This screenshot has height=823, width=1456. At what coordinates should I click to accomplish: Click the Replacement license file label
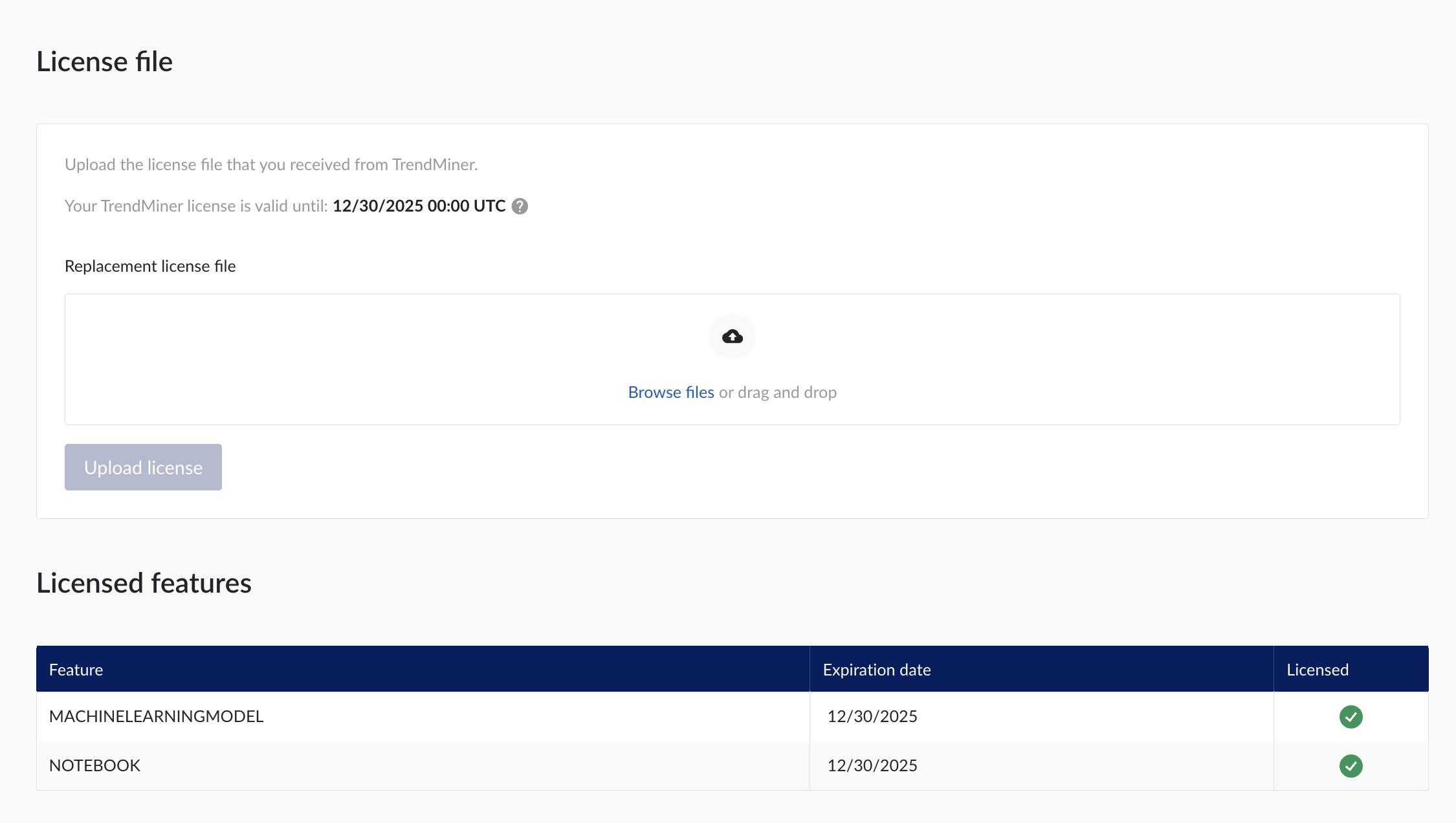pyautogui.click(x=150, y=267)
